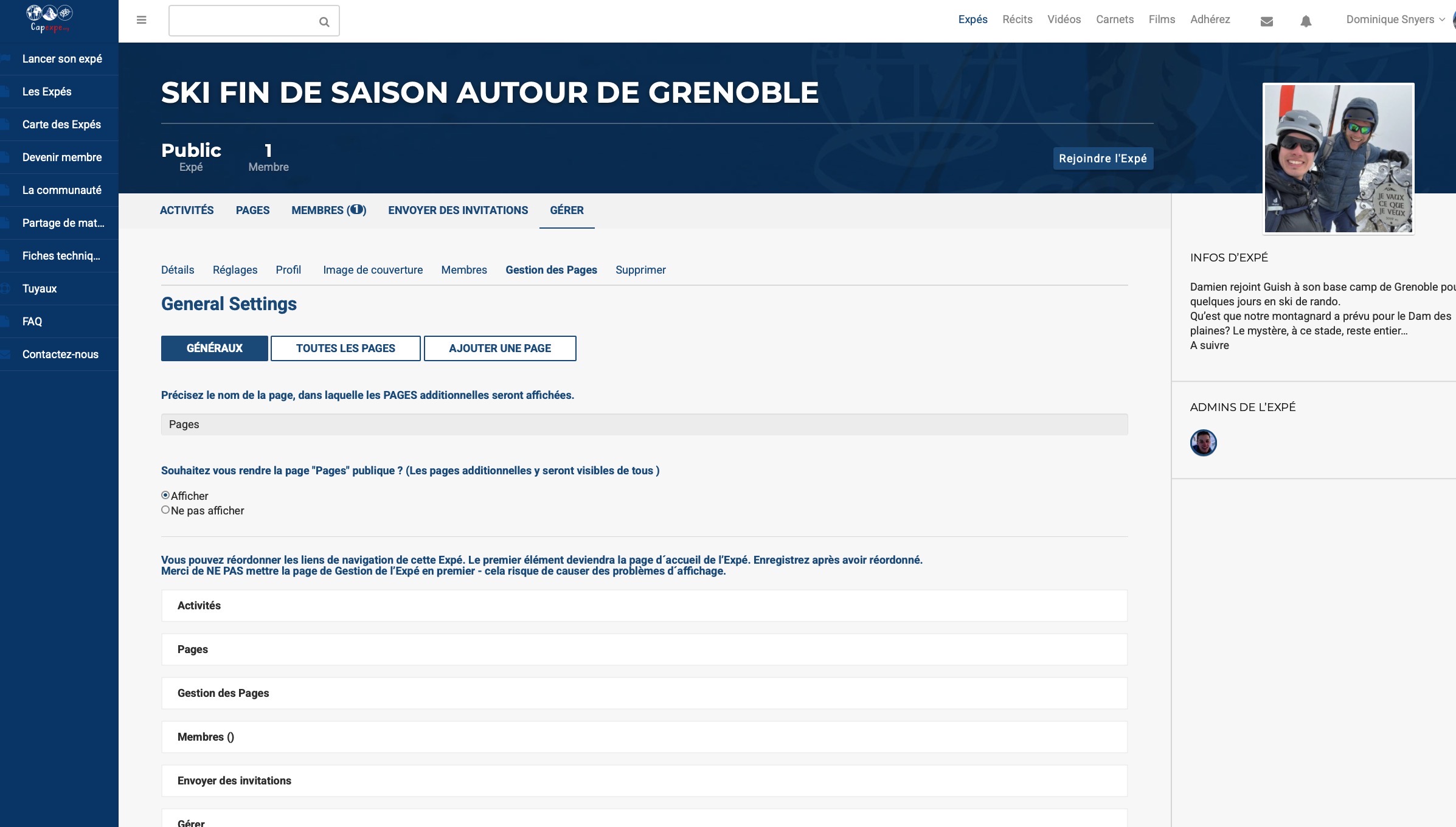This screenshot has height=827, width=1456.
Task: Switch to the Activités tab
Action: [187, 210]
